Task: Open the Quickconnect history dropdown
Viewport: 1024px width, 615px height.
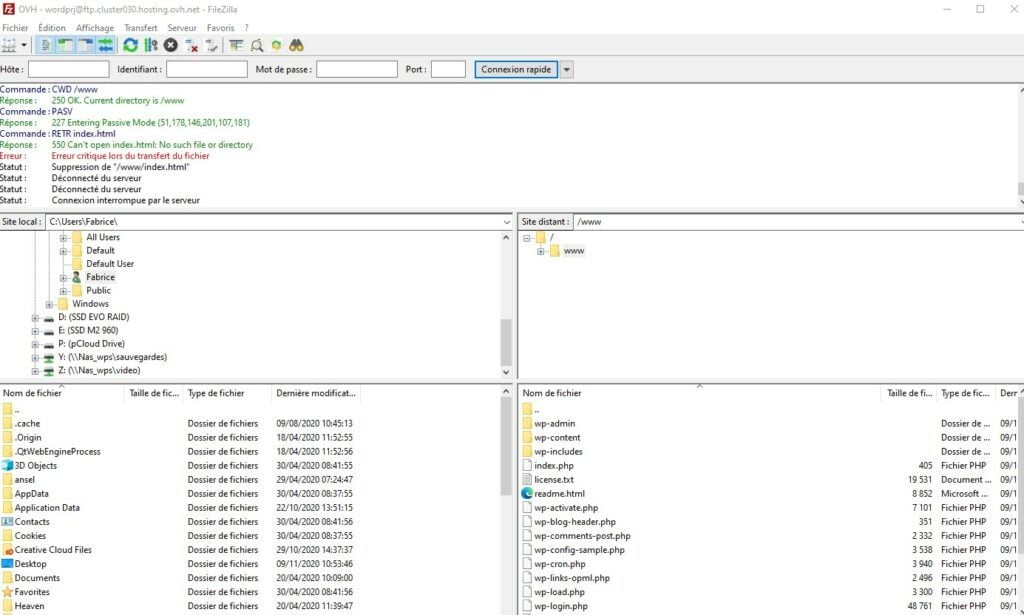Action: pyautogui.click(x=566, y=68)
